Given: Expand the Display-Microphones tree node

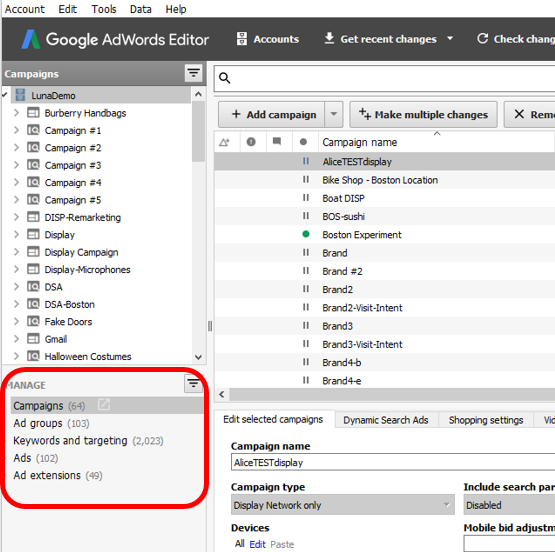Looking at the screenshot, I should [x=16, y=269].
